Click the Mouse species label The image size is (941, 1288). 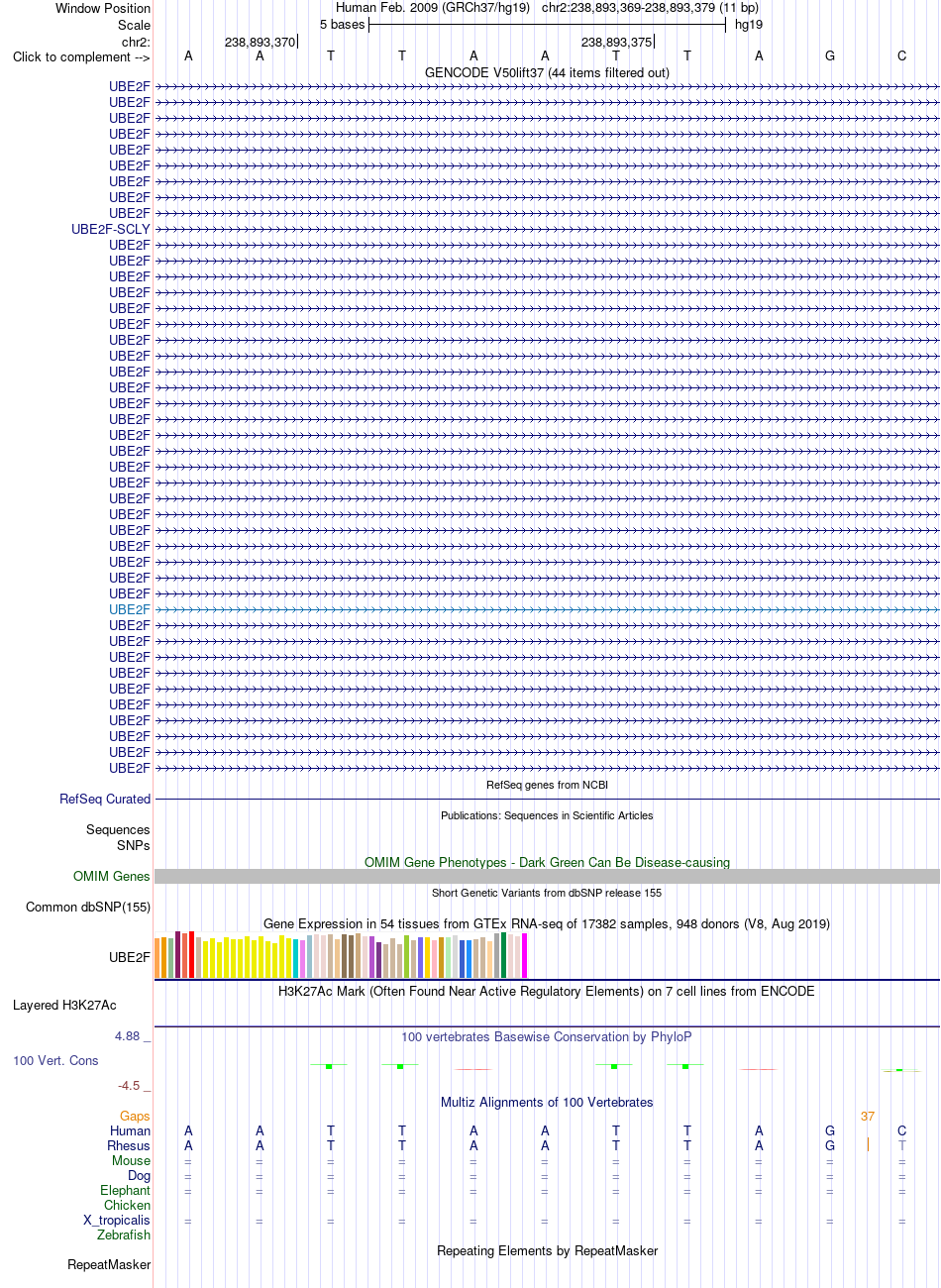[x=131, y=1160]
